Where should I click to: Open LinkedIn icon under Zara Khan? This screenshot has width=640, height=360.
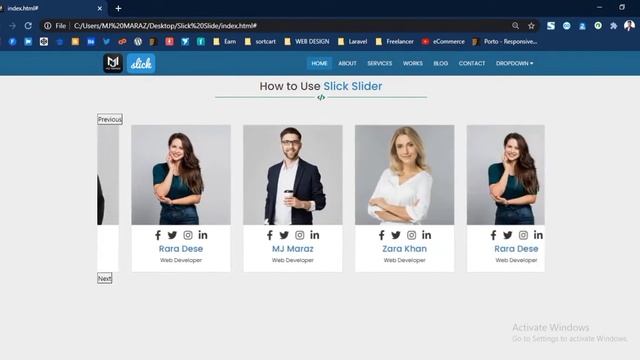tap(427, 235)
